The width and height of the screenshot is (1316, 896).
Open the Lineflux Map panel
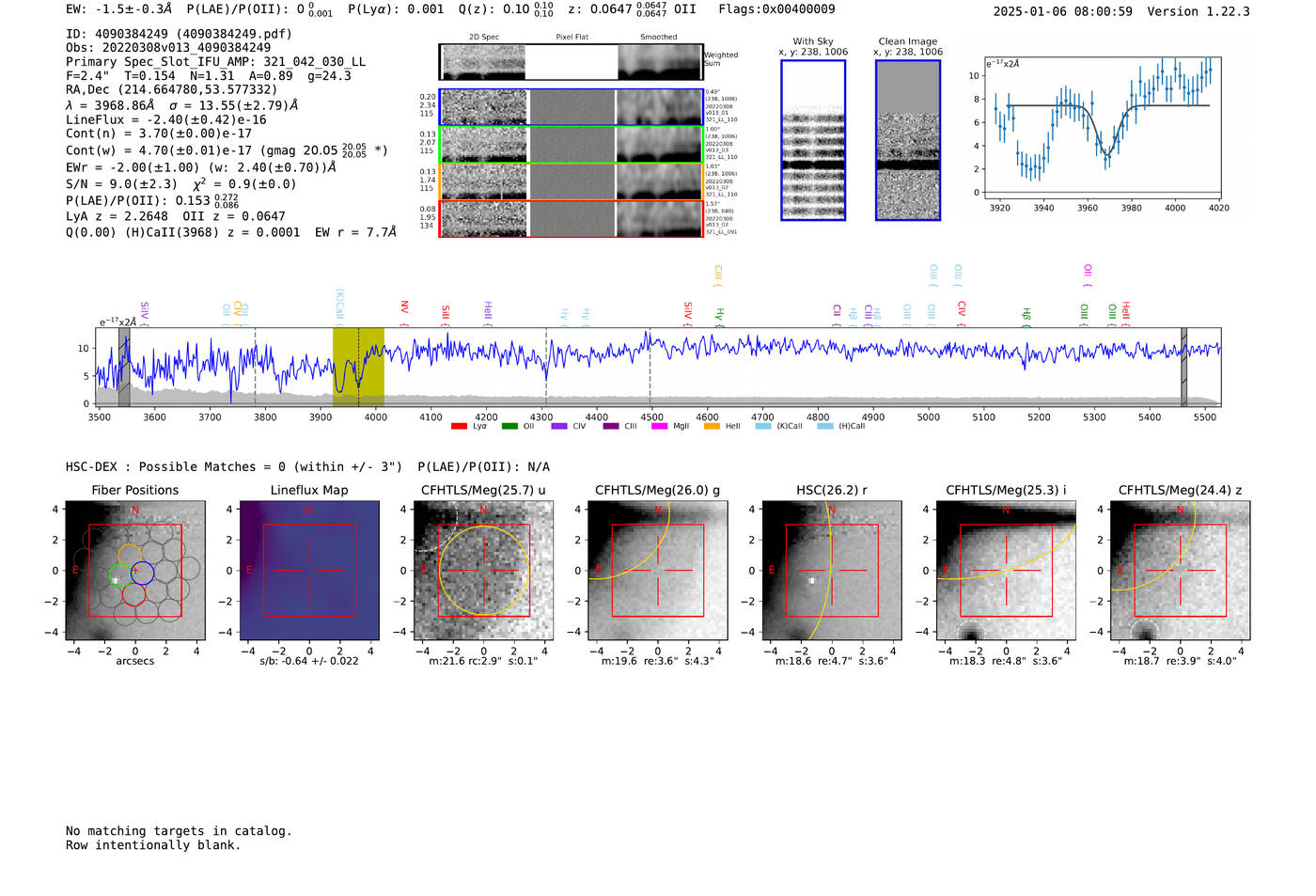[x=309, y=571]
